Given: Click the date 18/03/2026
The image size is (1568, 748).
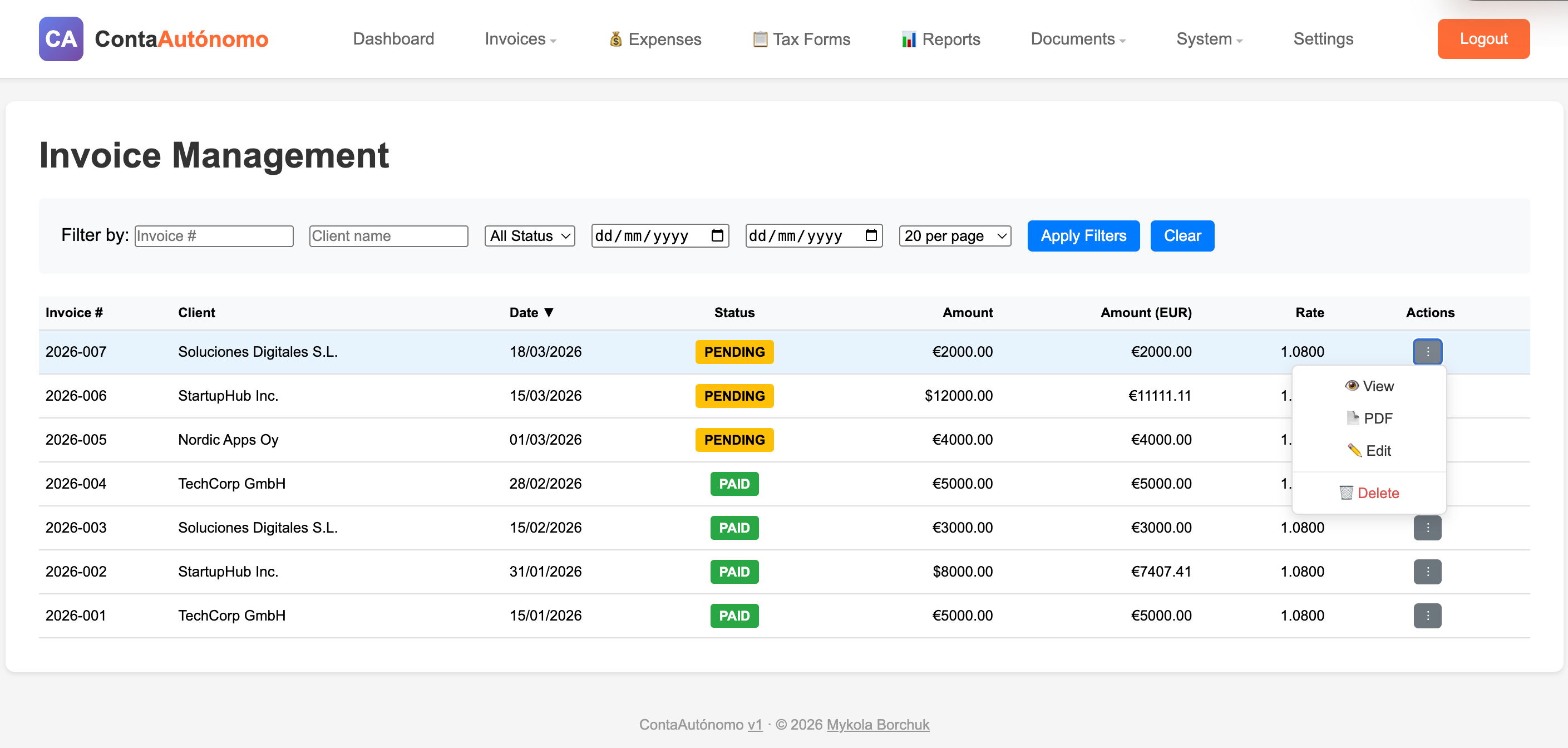Looking at the screenshot, I should pos(545,352).
